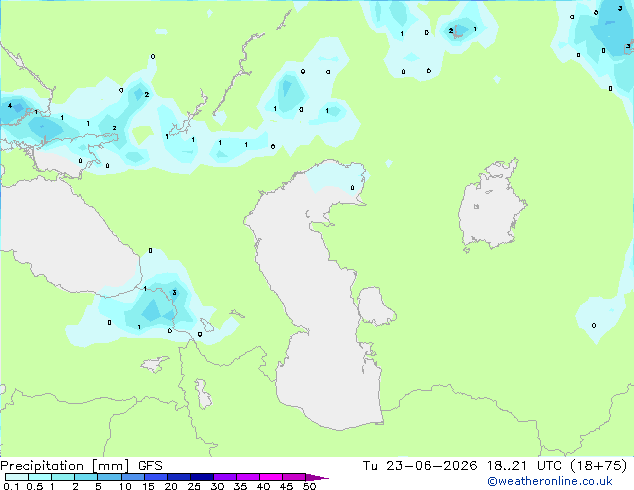Click the '0.5' legend scale label
The image size is (634, 490).
click(x=35, y=486)
